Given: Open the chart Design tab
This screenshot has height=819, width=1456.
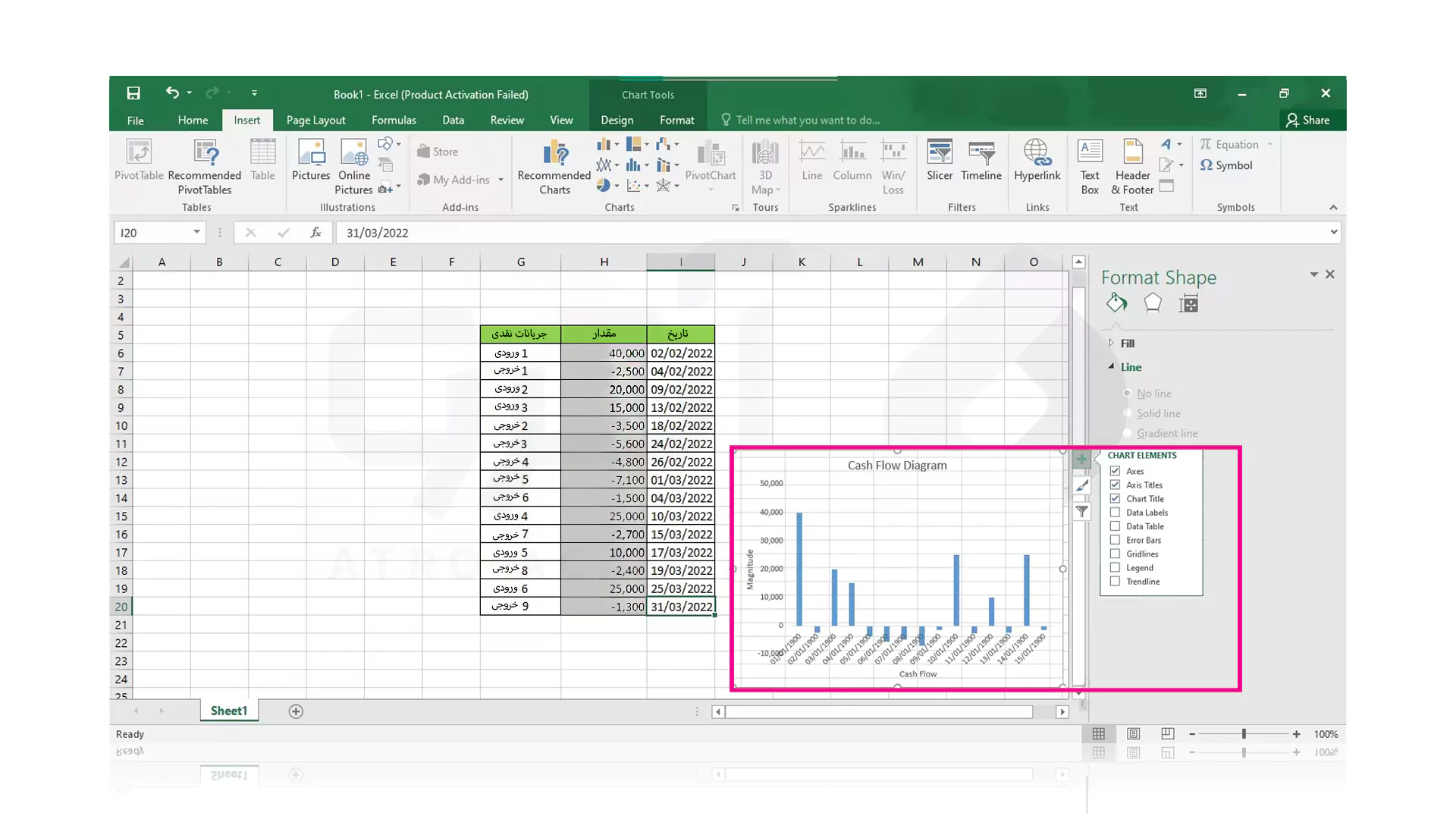Looking at the screenshot, I should 617,120.
